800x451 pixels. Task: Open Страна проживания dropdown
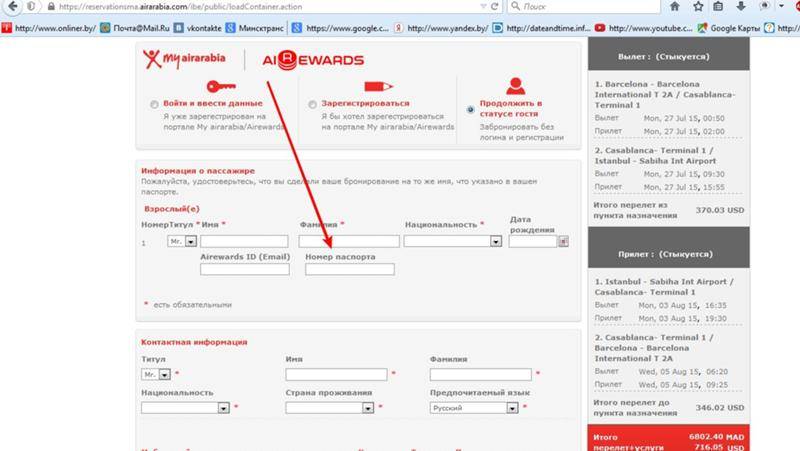[x=330, y=408]
